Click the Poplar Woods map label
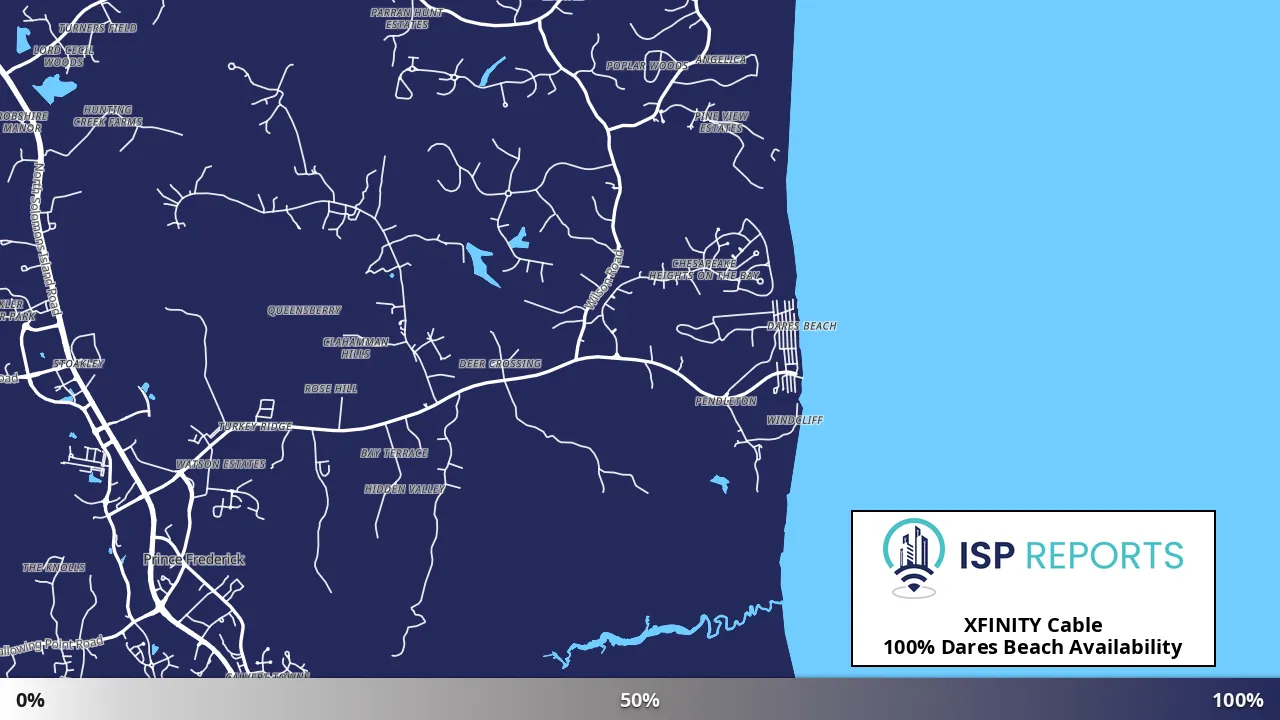 647,66
